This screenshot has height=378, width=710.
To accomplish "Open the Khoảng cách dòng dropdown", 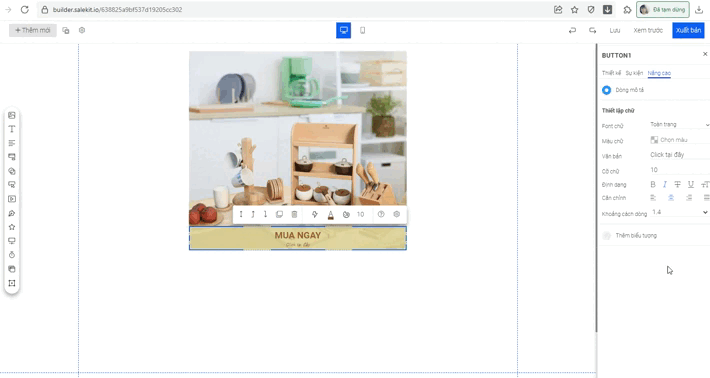I will [679, 212].
